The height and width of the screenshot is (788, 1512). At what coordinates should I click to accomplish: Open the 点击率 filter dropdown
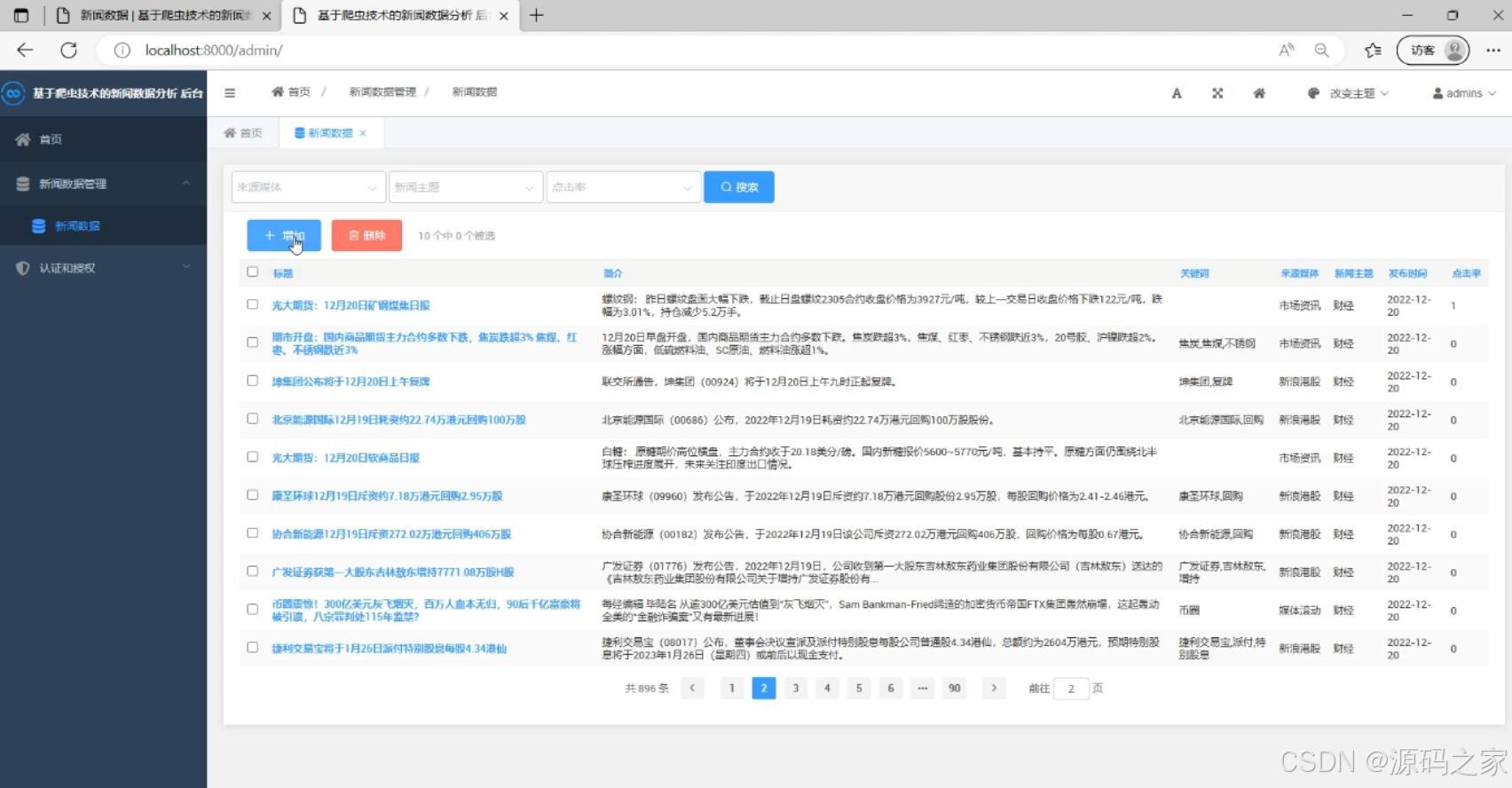point(623,187)
